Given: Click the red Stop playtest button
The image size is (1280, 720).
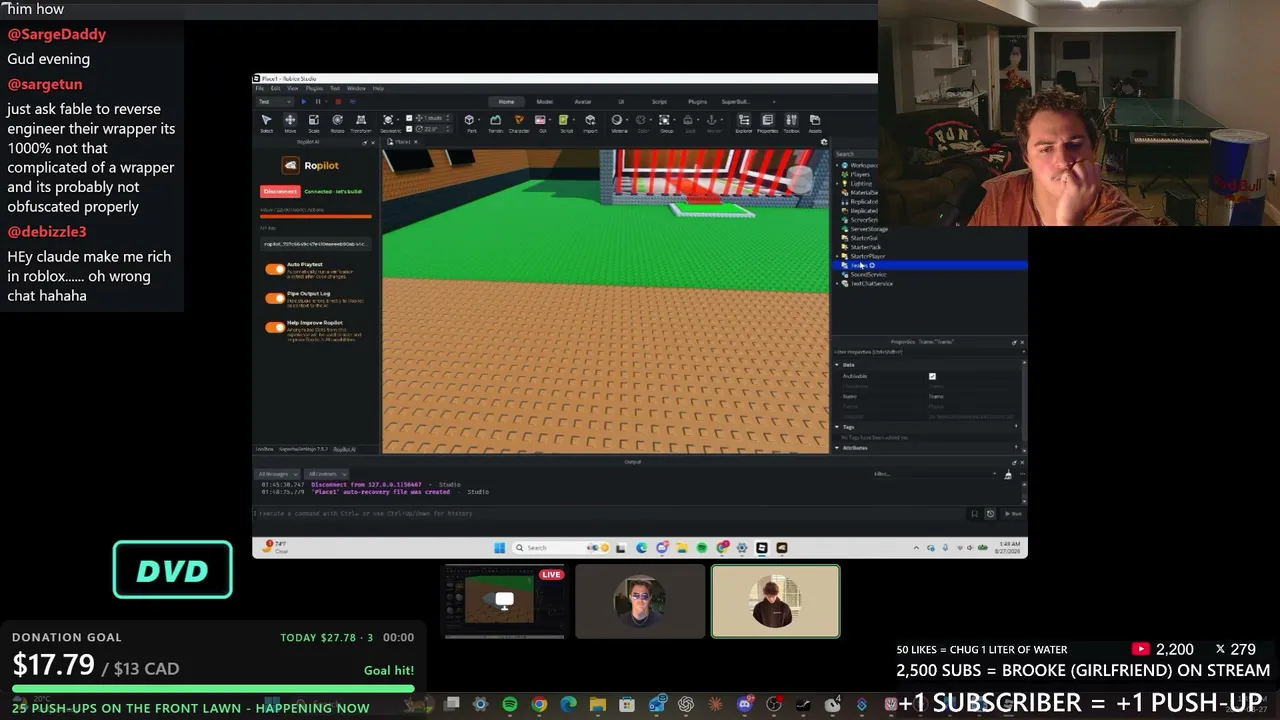Looking at the screenshot, I should point(338,101).
